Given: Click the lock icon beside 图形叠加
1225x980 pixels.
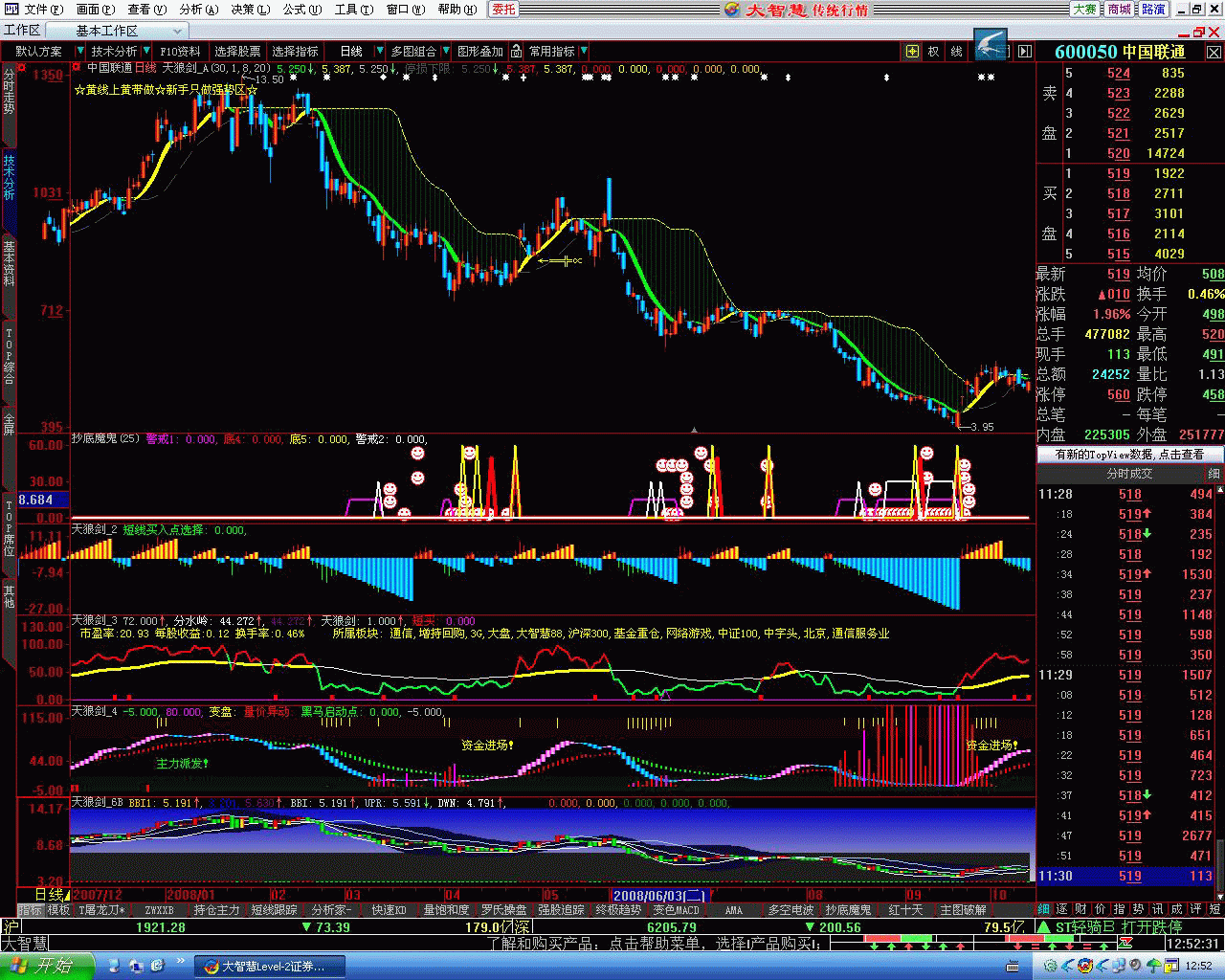Looking at the screenshot, I should (x=516, y=51).
